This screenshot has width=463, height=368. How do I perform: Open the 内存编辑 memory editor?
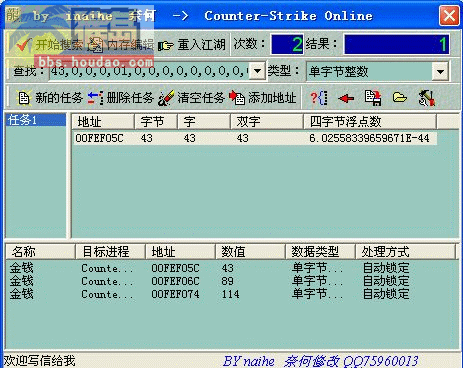[x=122, y=44]
